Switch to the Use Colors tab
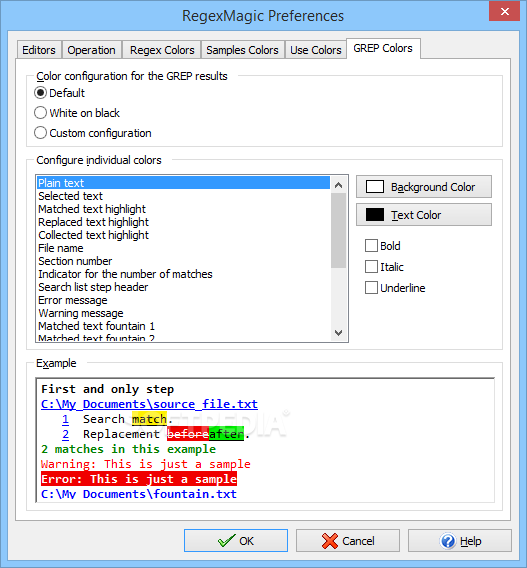 (x=315, y=50)
